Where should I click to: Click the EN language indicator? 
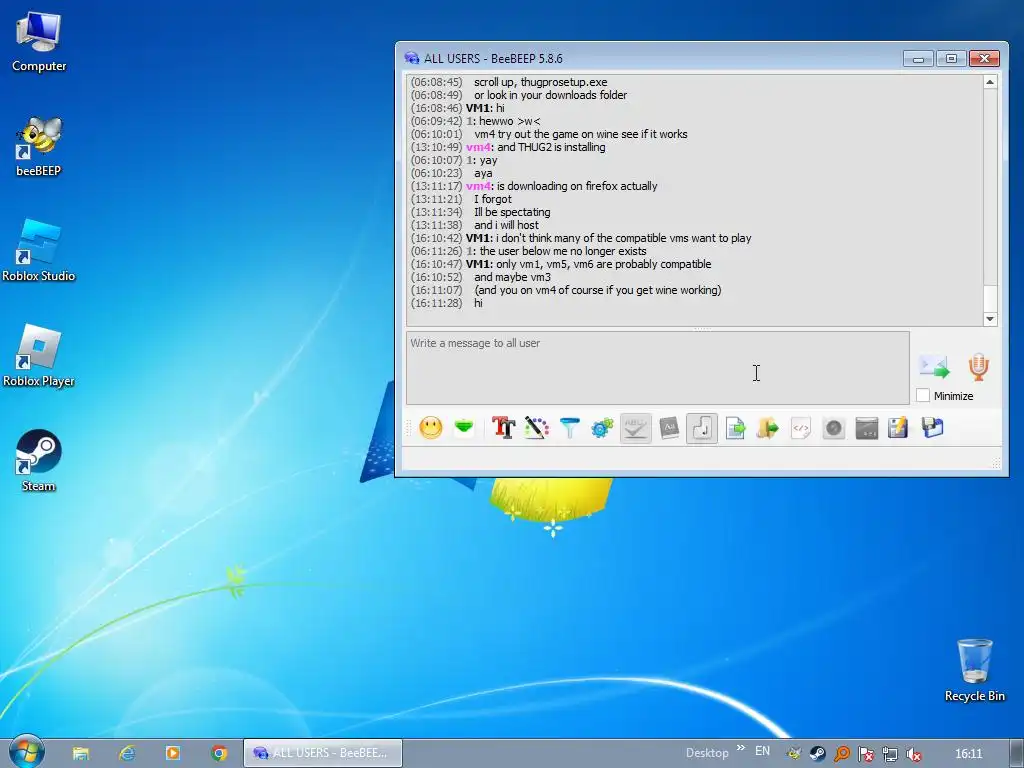[x=762, y=751]
